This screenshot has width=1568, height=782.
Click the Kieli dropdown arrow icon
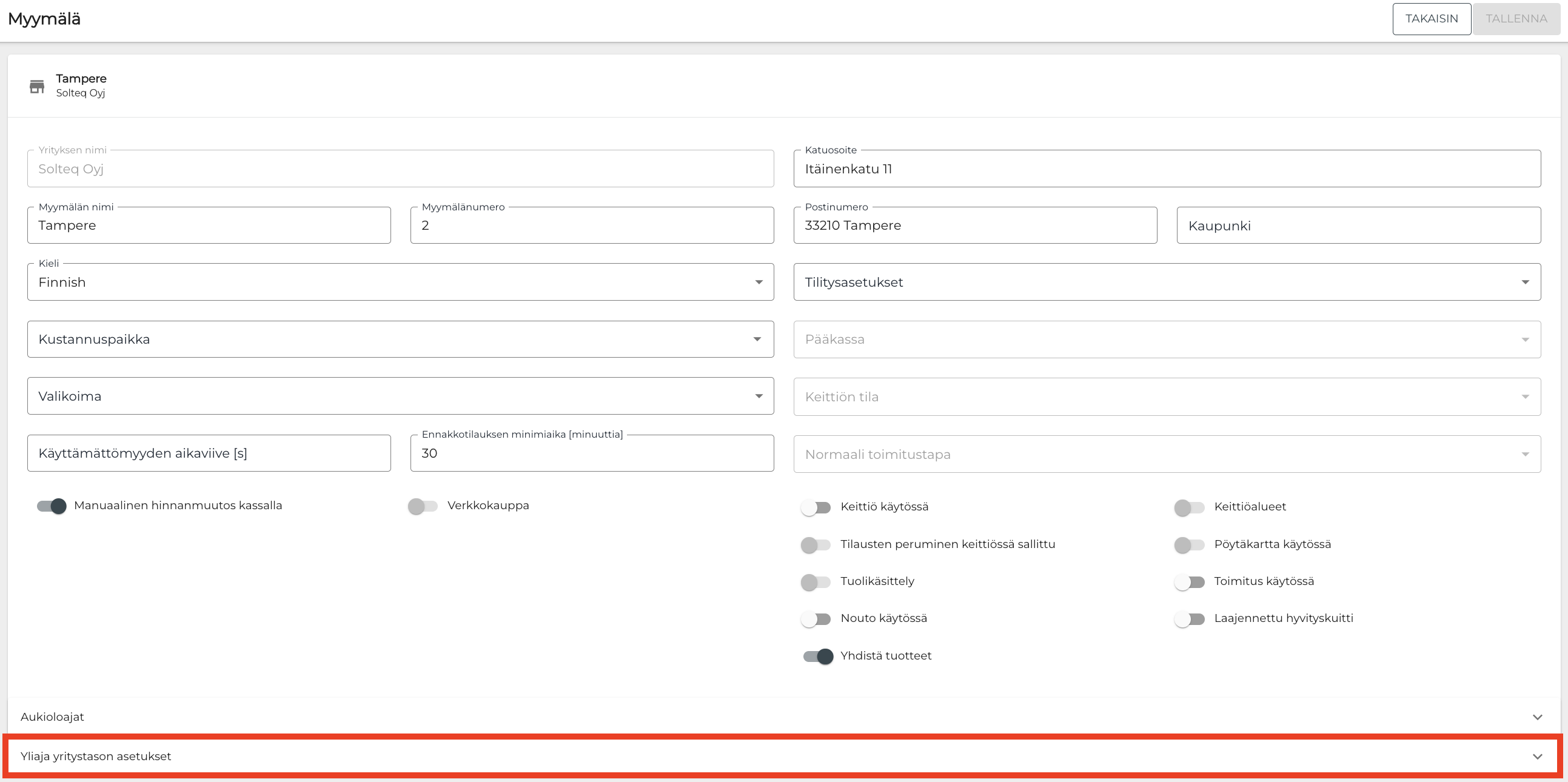[759, 282]
